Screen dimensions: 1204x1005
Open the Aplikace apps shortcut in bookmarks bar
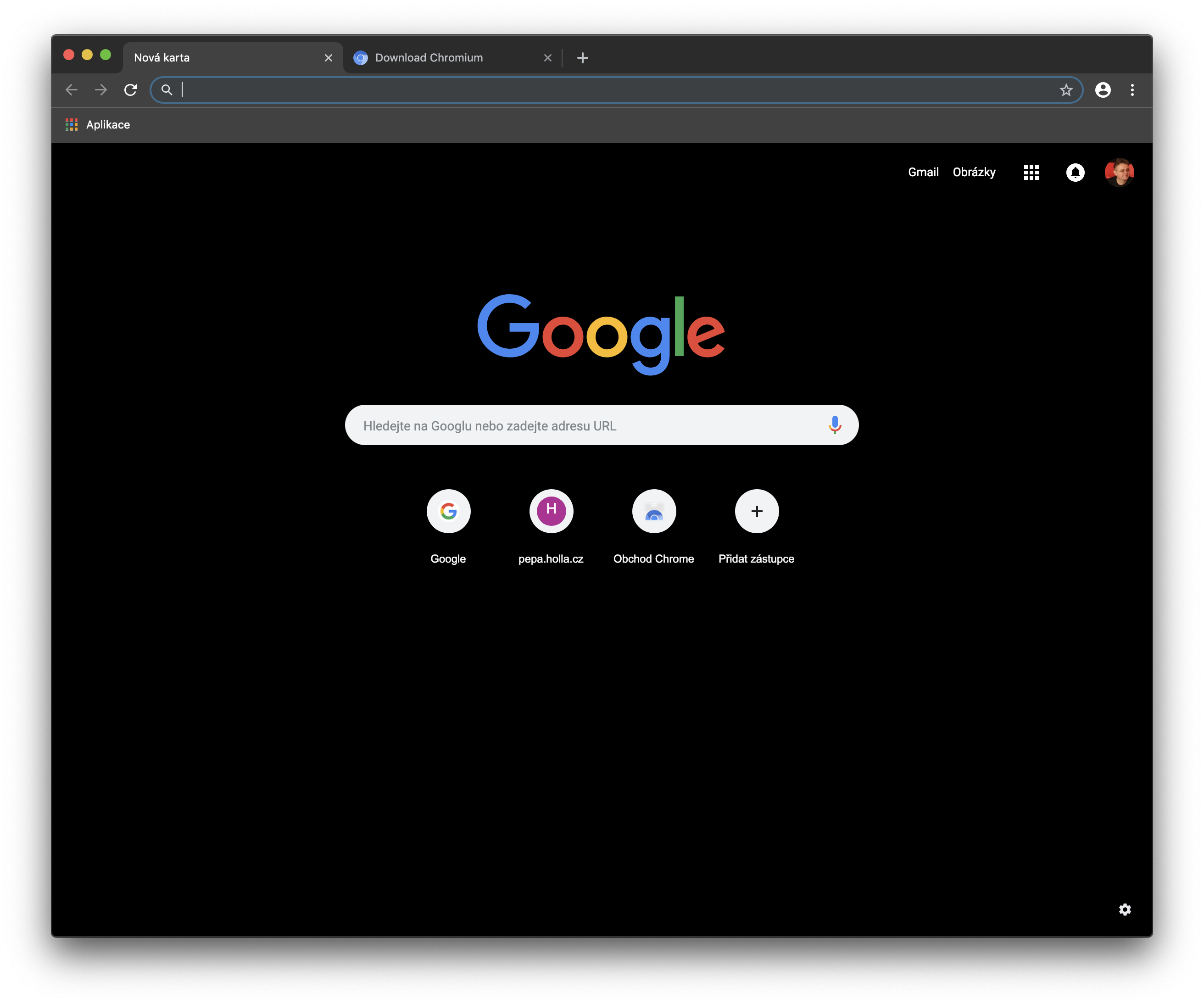pos(97,124)
